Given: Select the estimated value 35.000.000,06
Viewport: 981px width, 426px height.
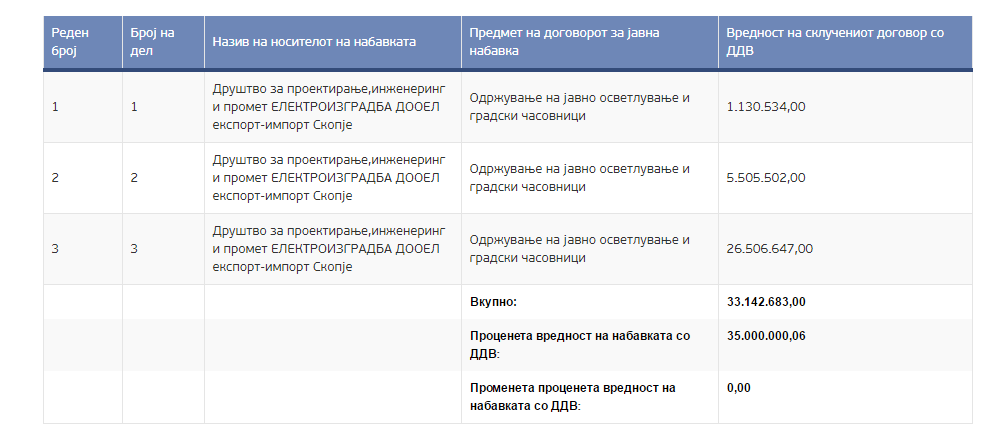Looking at the screenshot, I should [767, 336].
